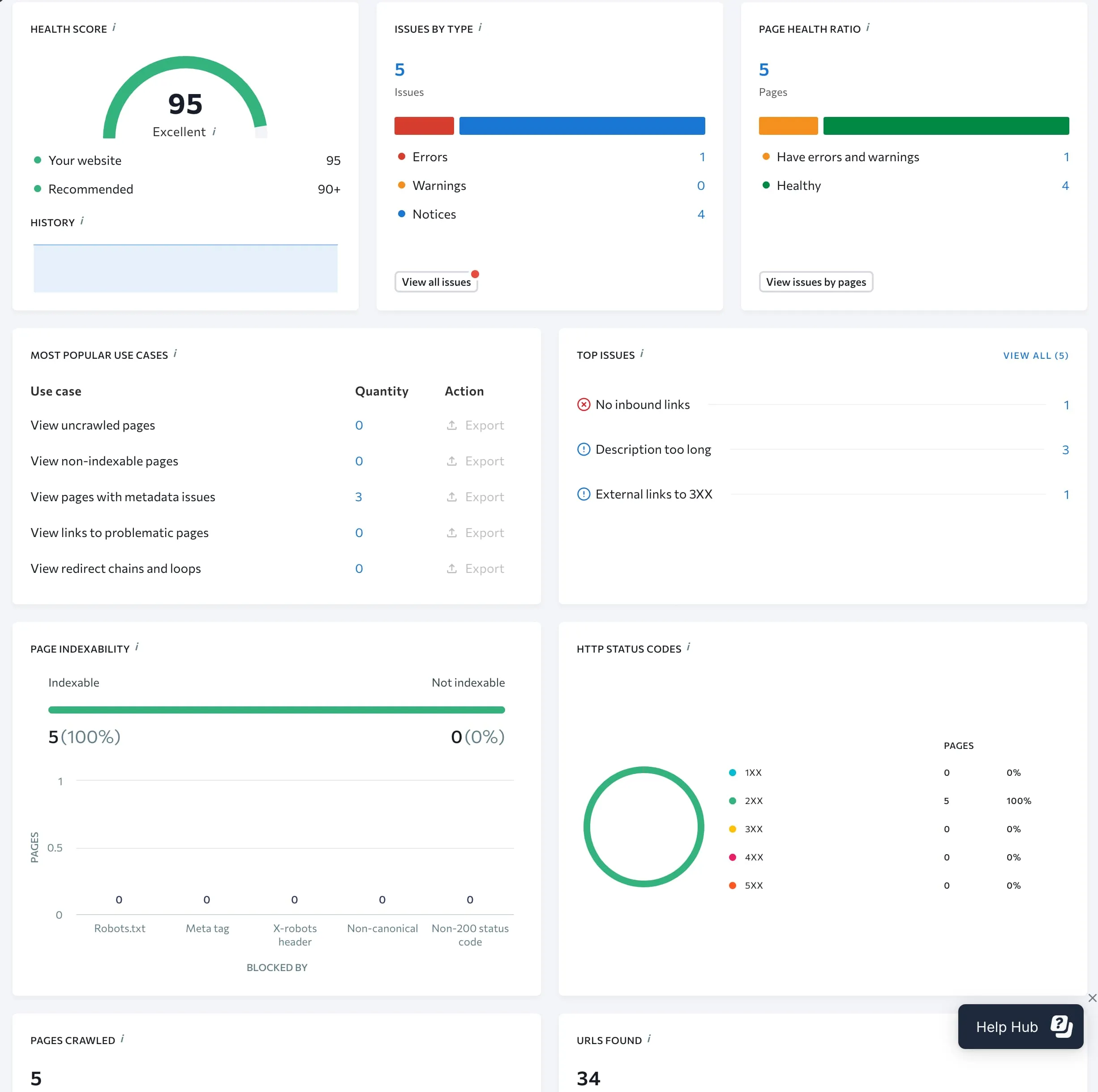Click Export for pages with metadata issues

point(476,497)
